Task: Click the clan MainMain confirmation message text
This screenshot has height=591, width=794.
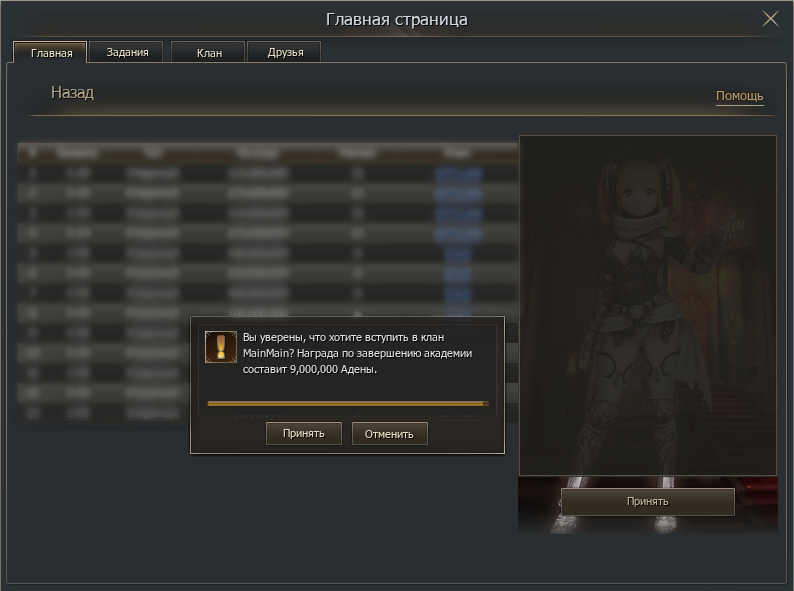Action: [357, 353]
